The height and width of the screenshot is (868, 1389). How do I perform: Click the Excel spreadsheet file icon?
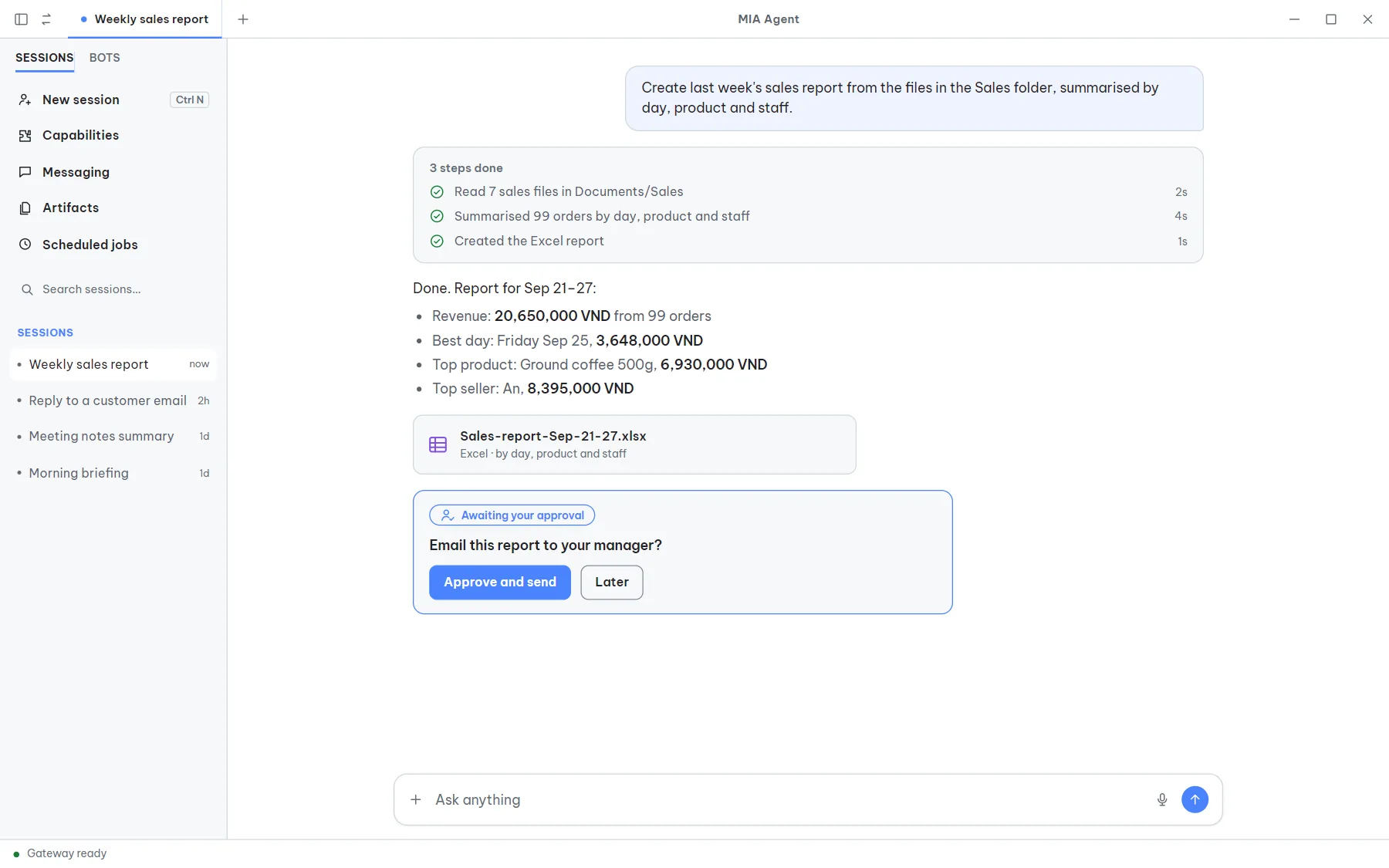(x=438, y=444)
